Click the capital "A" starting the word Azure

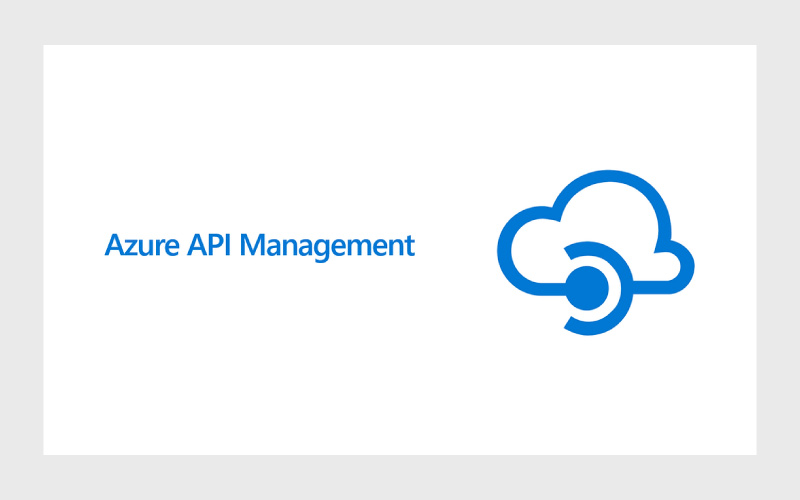(114, 245)
